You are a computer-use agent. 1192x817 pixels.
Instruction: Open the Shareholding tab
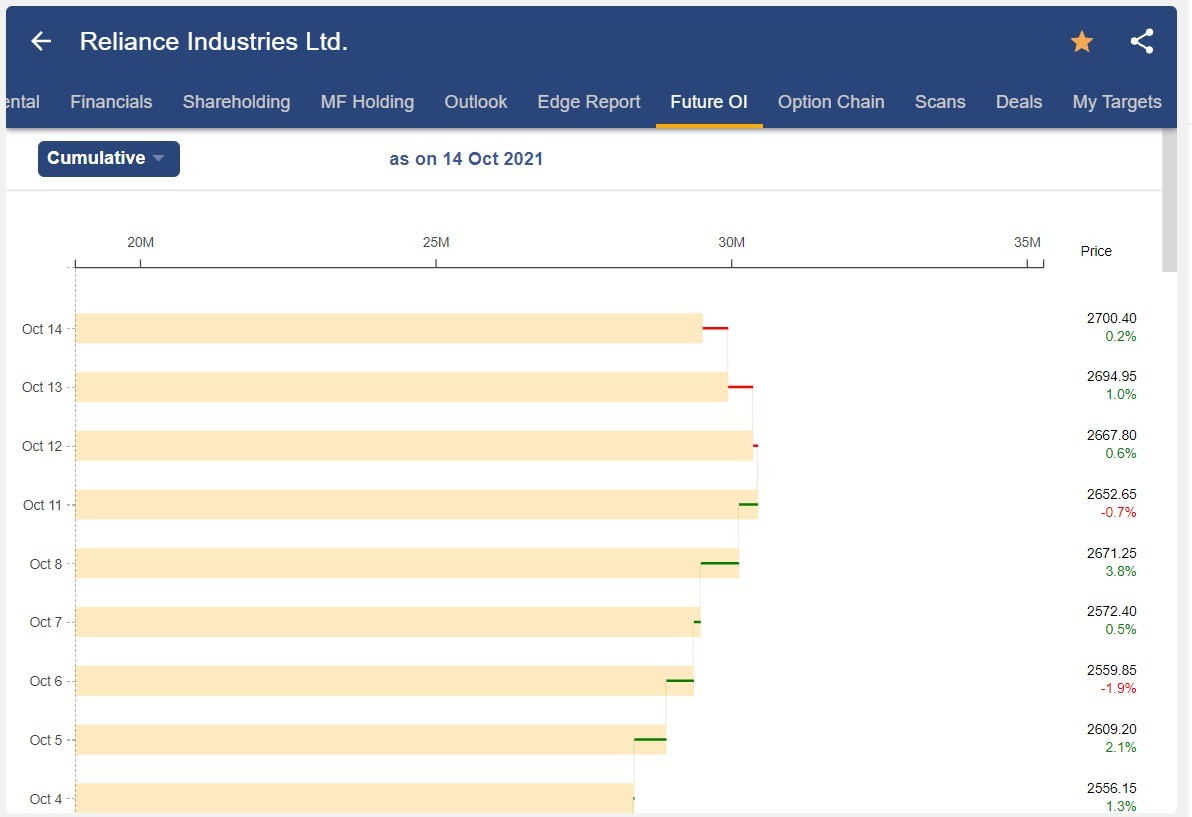[236, 101]
